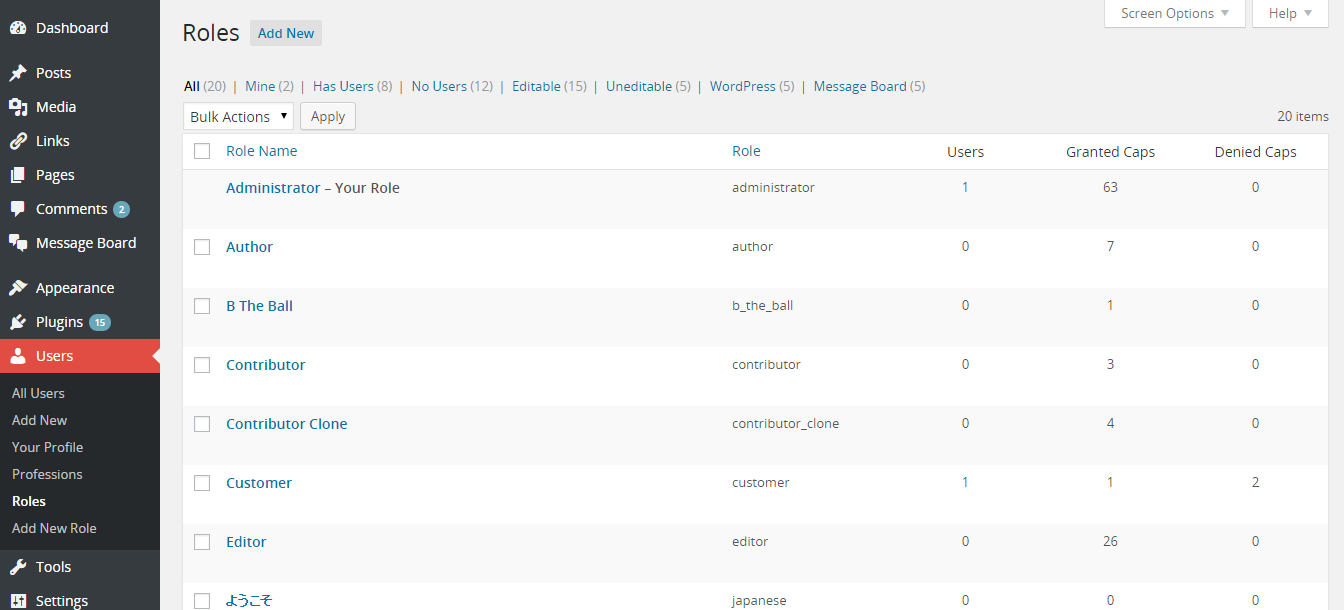Check the Customer role checkbox
Image resolution: width=1344 pixels, height=610 pixels.
[202, 483]
